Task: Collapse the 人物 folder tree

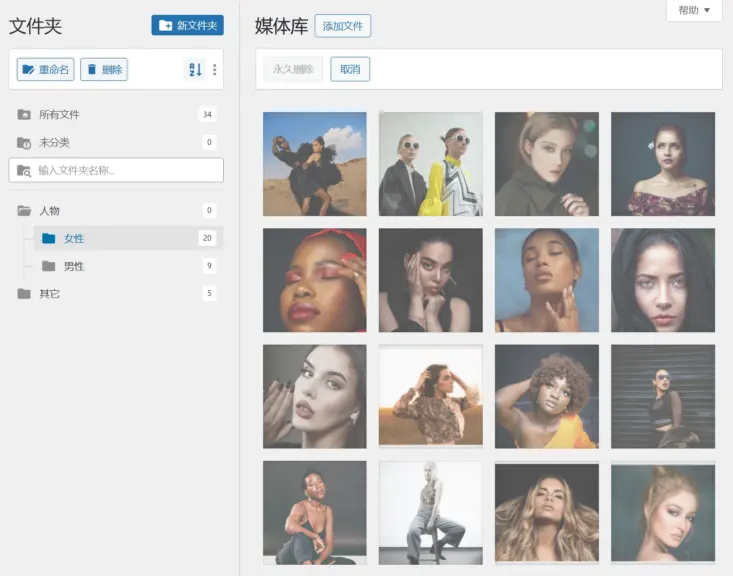Action: tap(24, 211)
